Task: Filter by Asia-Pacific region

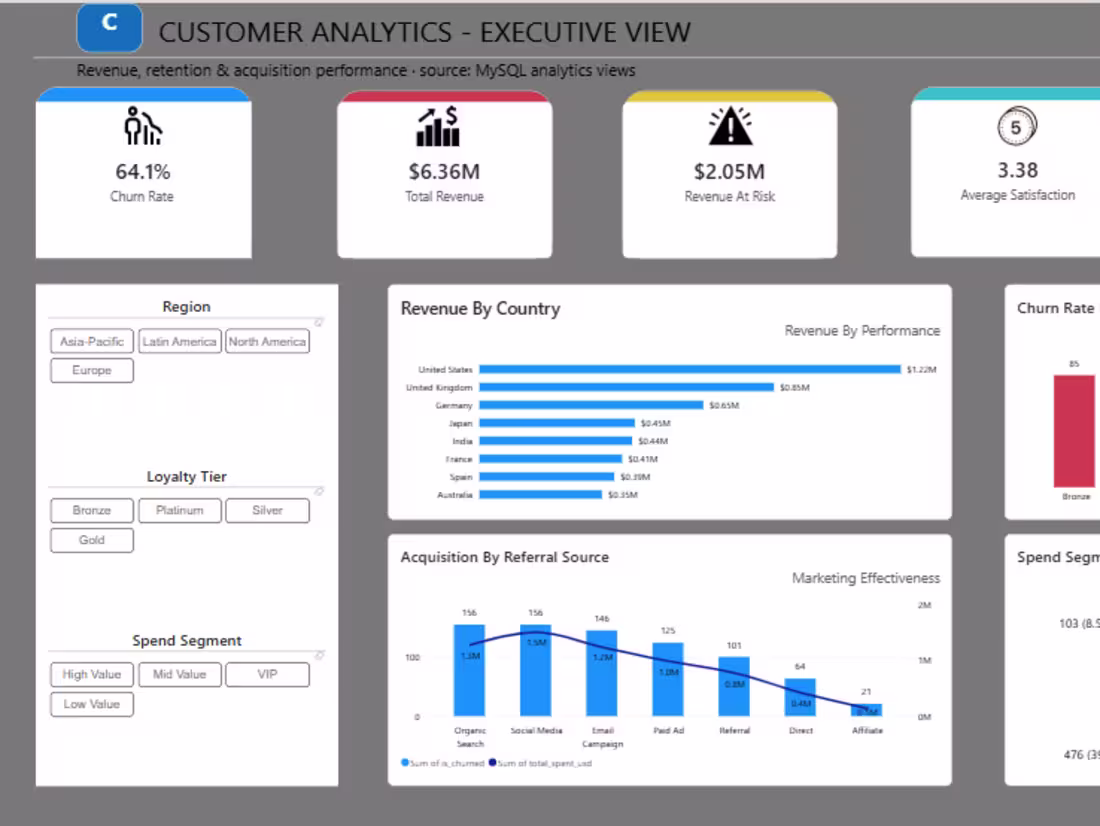Action: (x=92, y=342)
